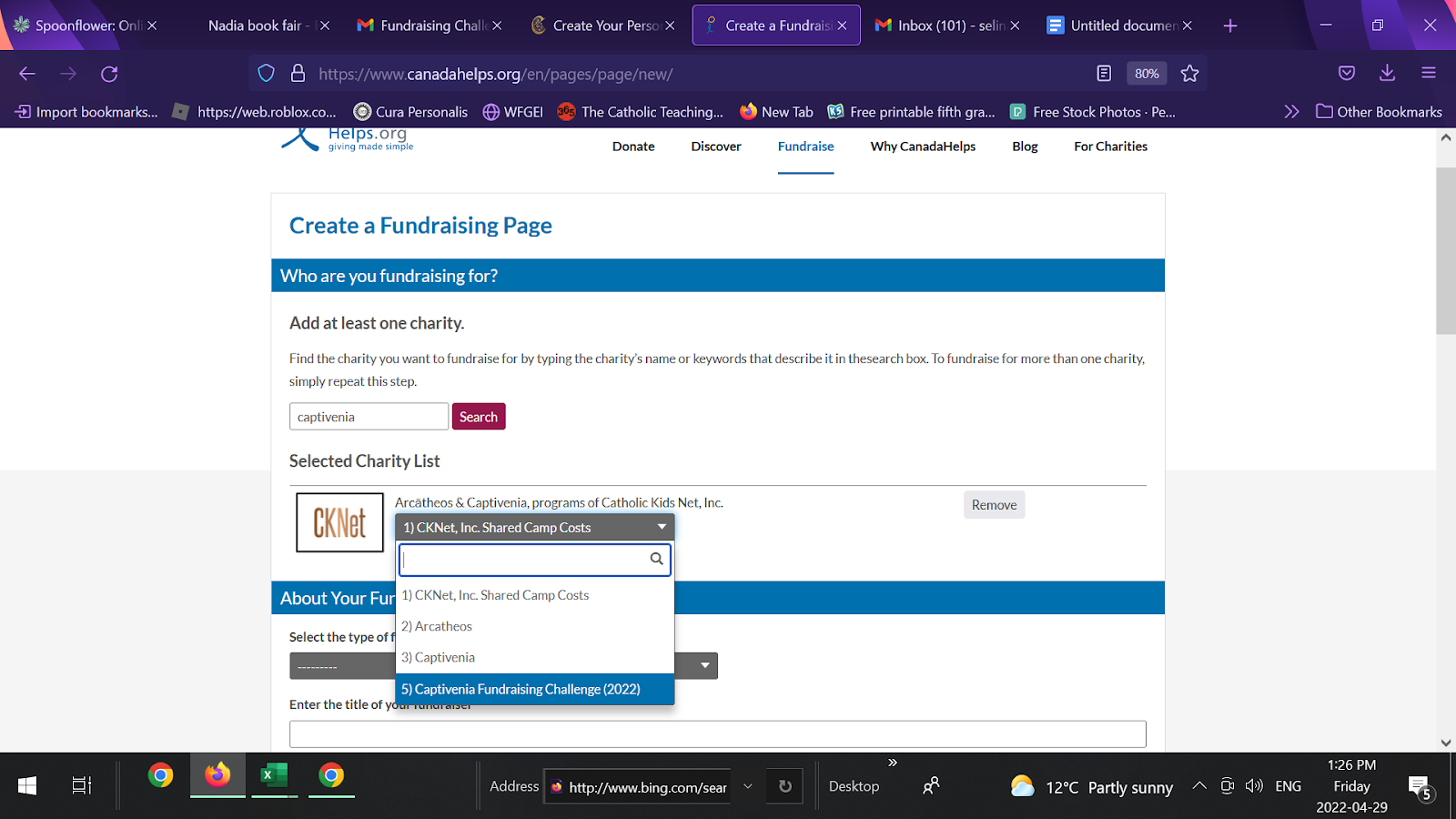Screen dimensions: 1456x819
Task: Open site padlock security info
Action: tap(298, 74)
